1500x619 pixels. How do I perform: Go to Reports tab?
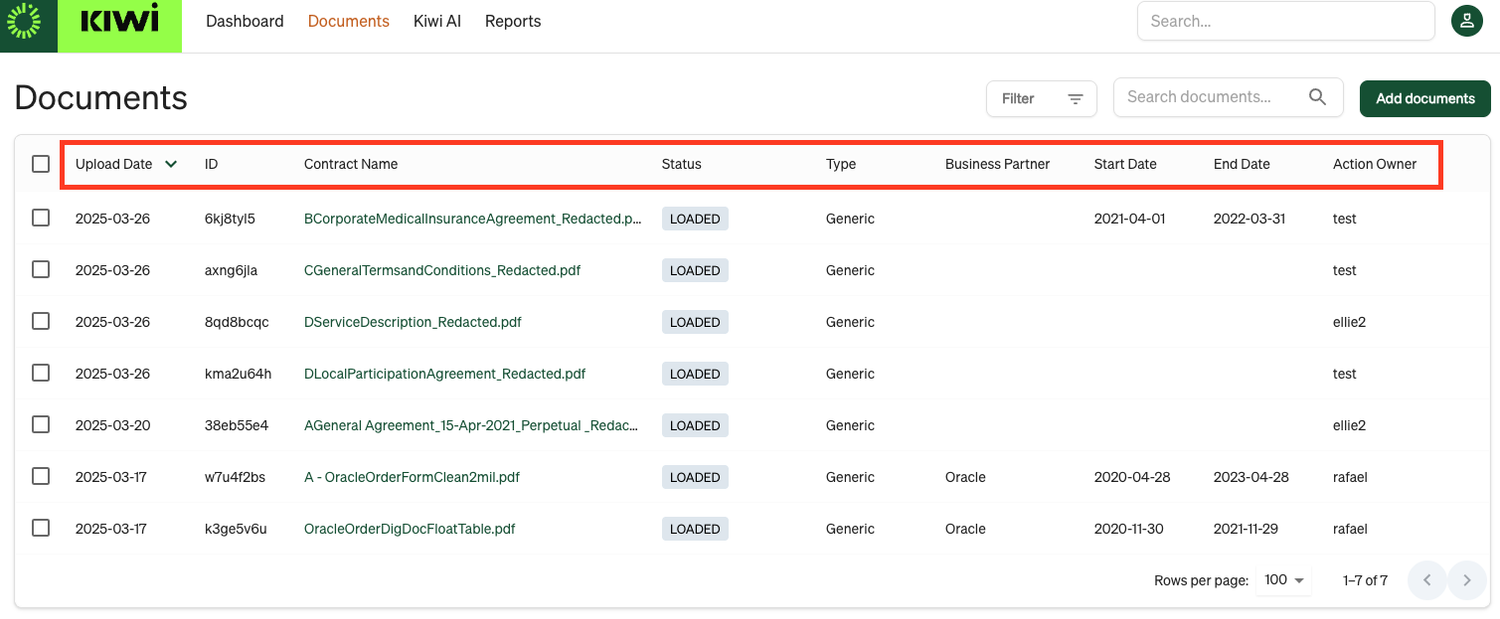pos(513,21)
